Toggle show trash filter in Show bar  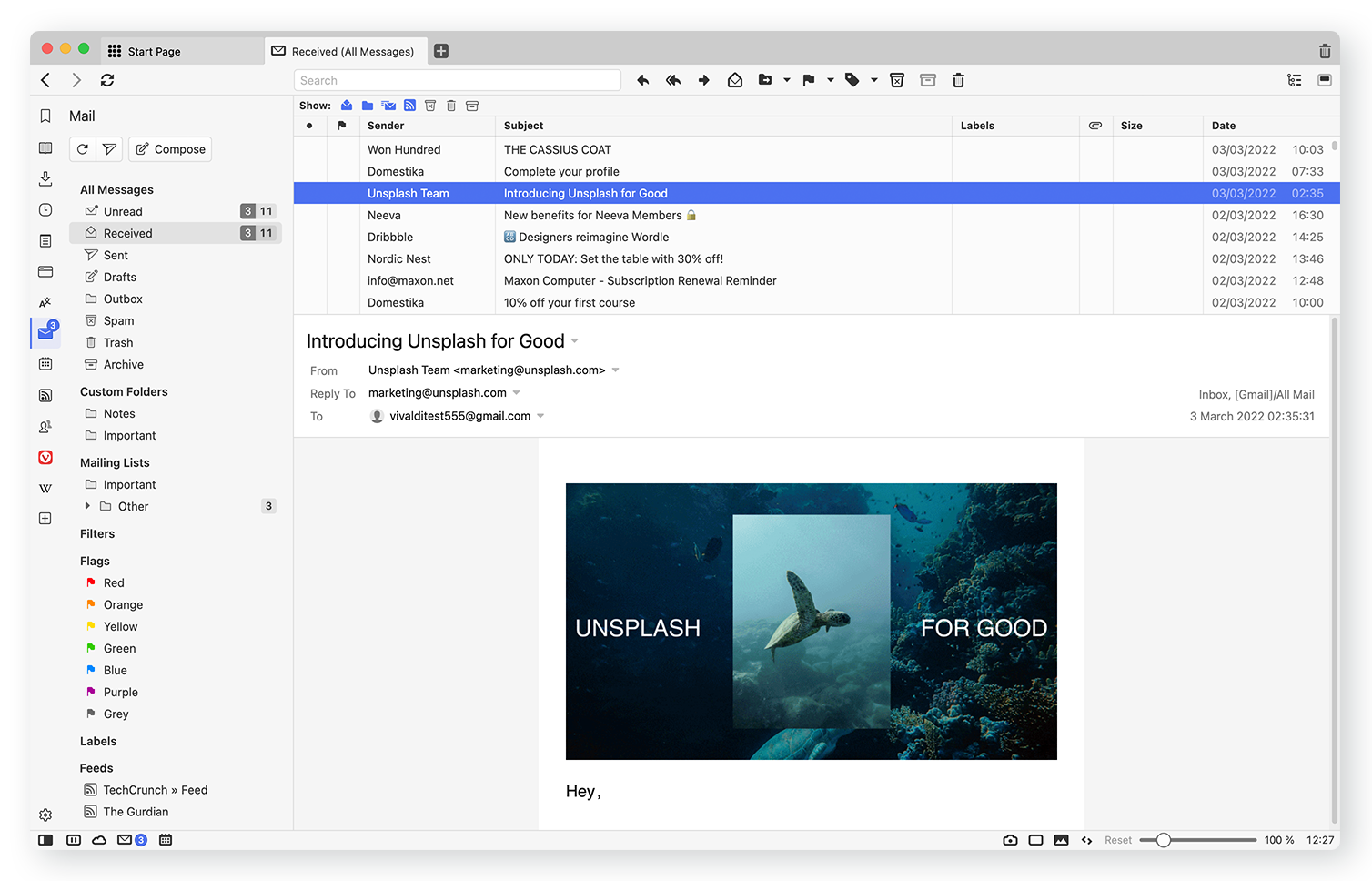tap(451, 106)
